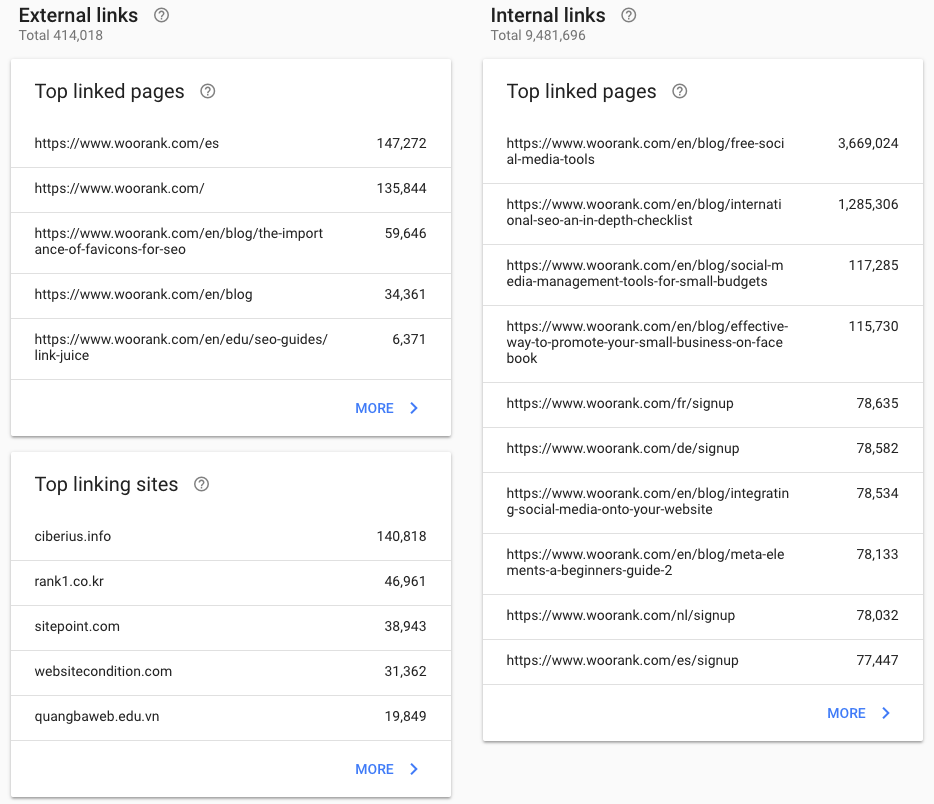Image resolution: width=934 pixels, height=804 pixels.
Task: Click the help icon beside Top linking sites
Action: coord(201,484)
